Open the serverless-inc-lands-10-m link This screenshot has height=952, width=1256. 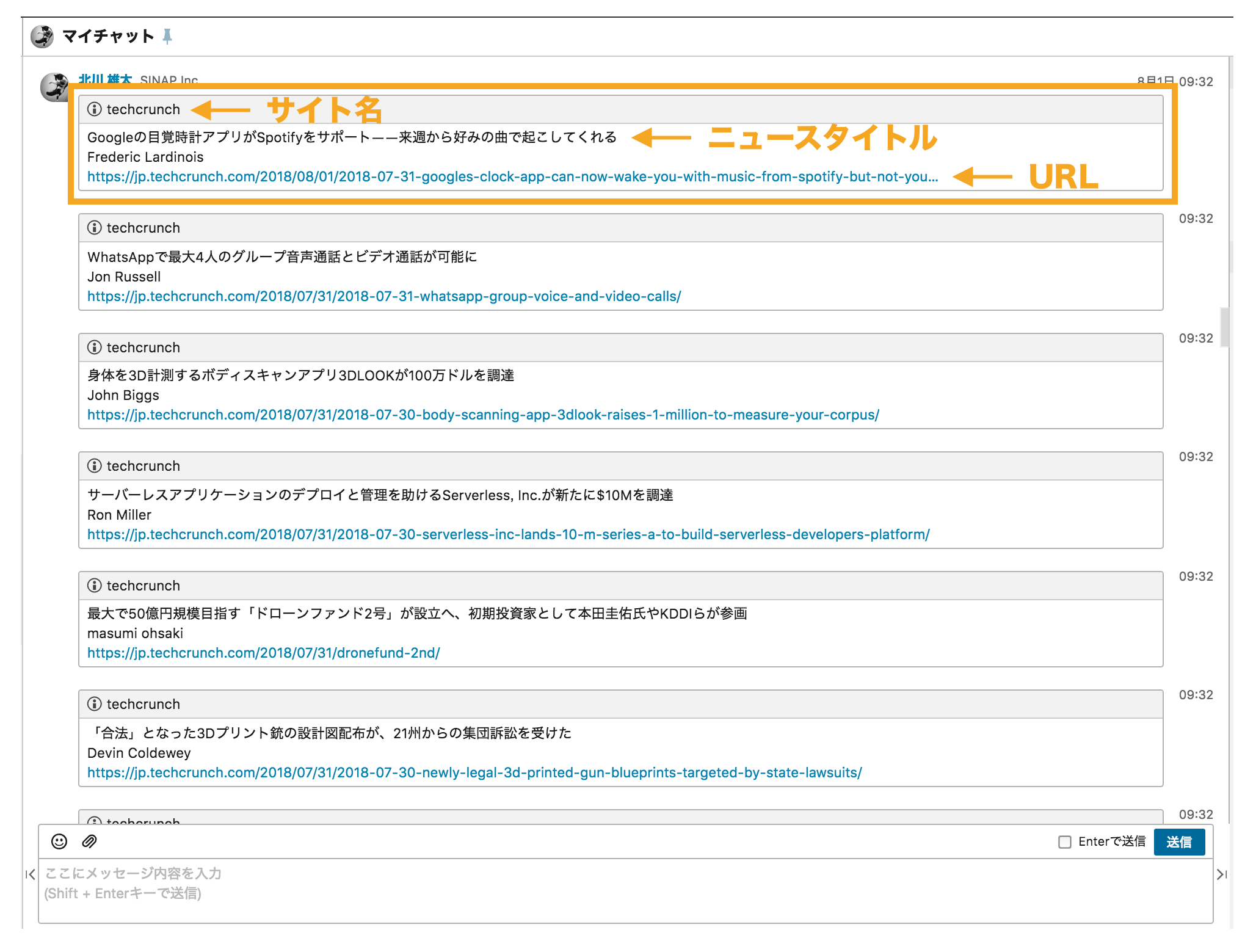tap(509, 535)
